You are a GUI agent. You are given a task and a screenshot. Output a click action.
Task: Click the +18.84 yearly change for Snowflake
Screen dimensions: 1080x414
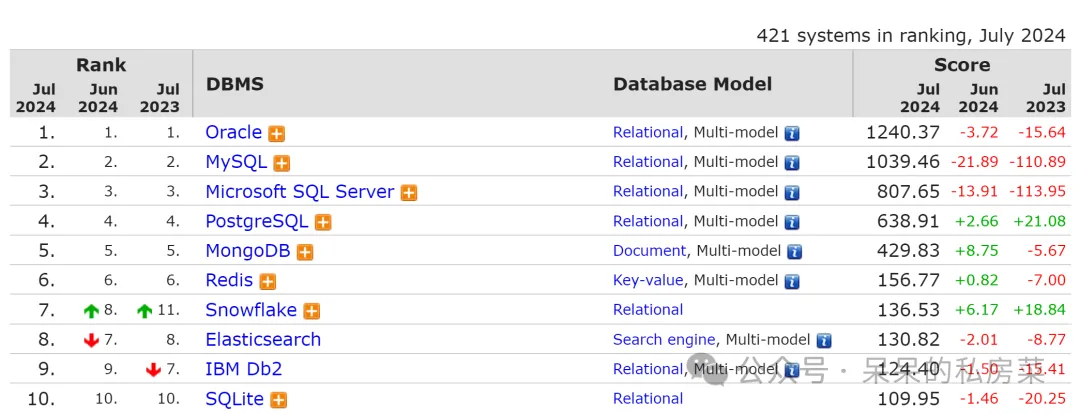[1040, 310]
